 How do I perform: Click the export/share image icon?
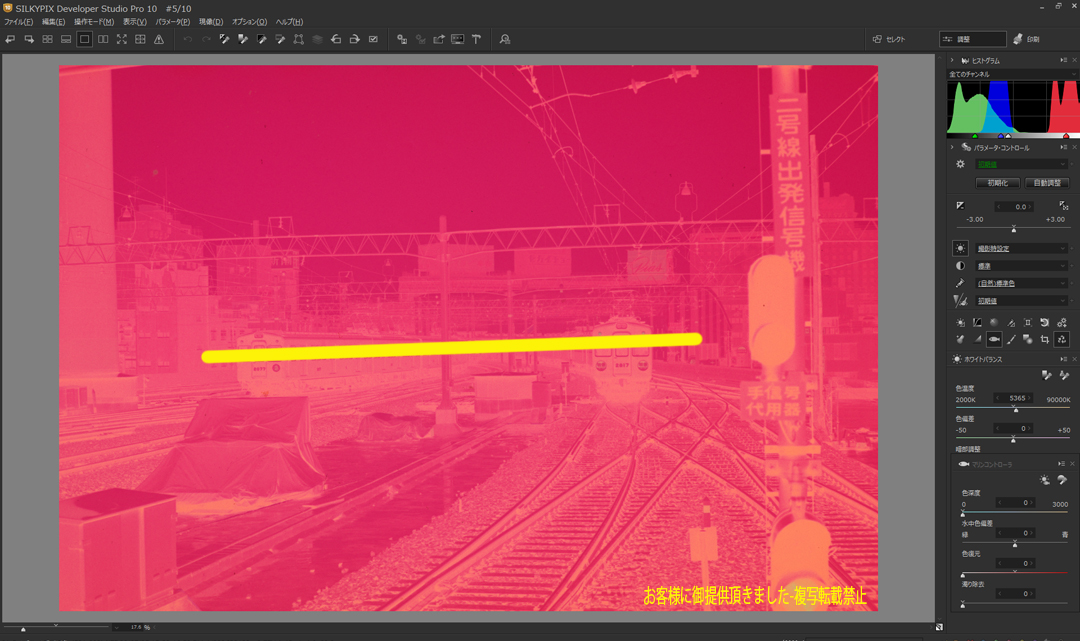[x=439, y=39]
